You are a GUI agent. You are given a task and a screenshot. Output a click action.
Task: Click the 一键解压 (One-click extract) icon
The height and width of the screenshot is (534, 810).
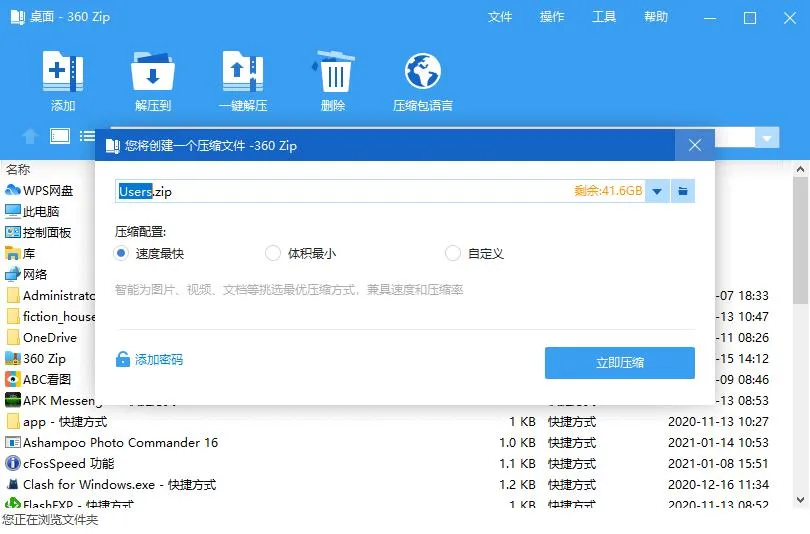[243, 71]
